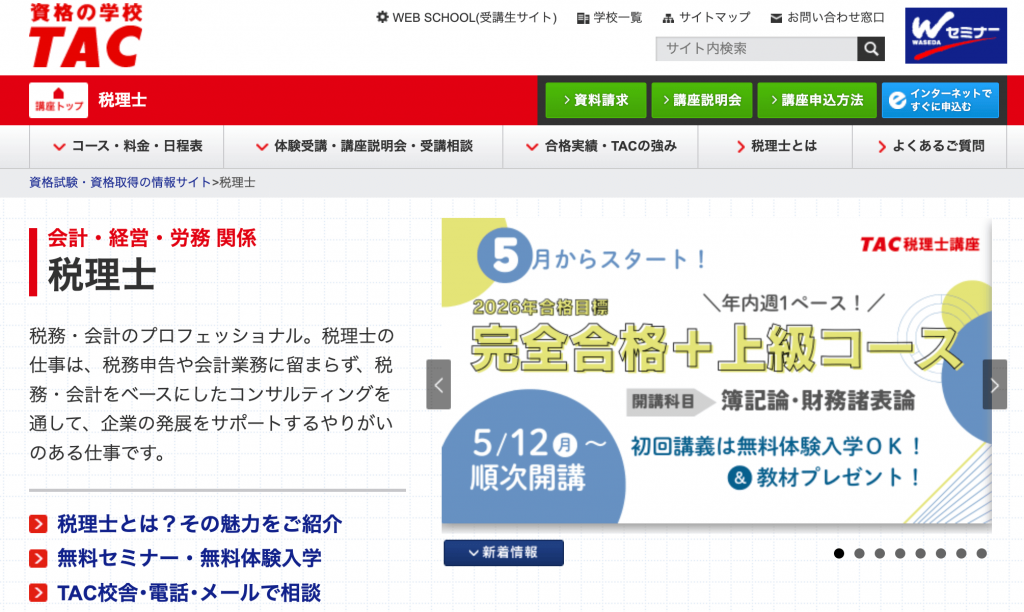Show next carousel slide arrow
The width and height of the screenshot is (1024, 612).
point(995,385)
